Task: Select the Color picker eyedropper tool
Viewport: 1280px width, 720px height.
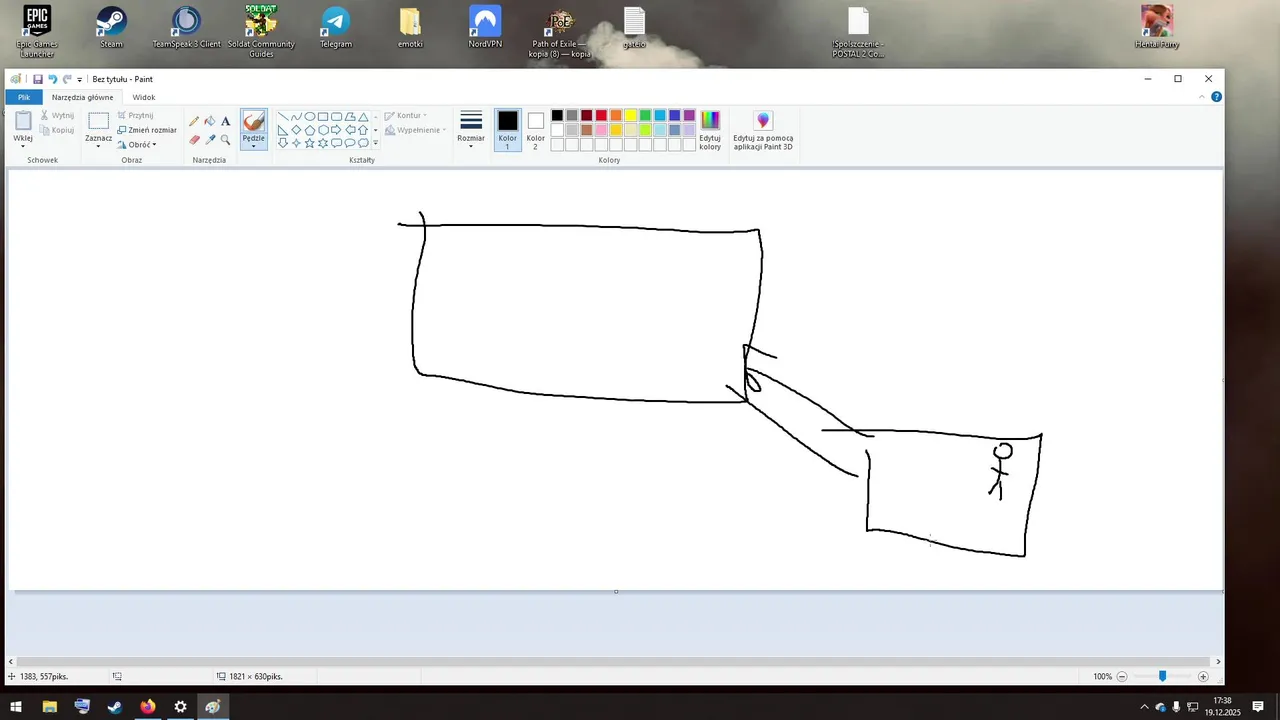Action: 210,140
